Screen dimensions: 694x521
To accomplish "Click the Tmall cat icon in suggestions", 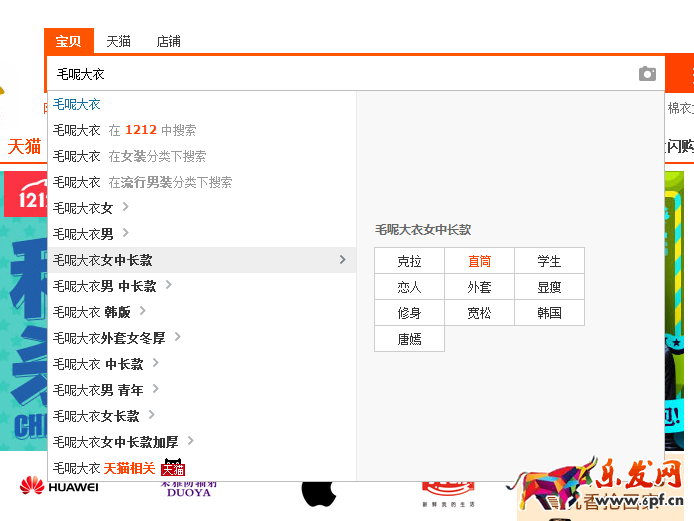I will 173,468.
